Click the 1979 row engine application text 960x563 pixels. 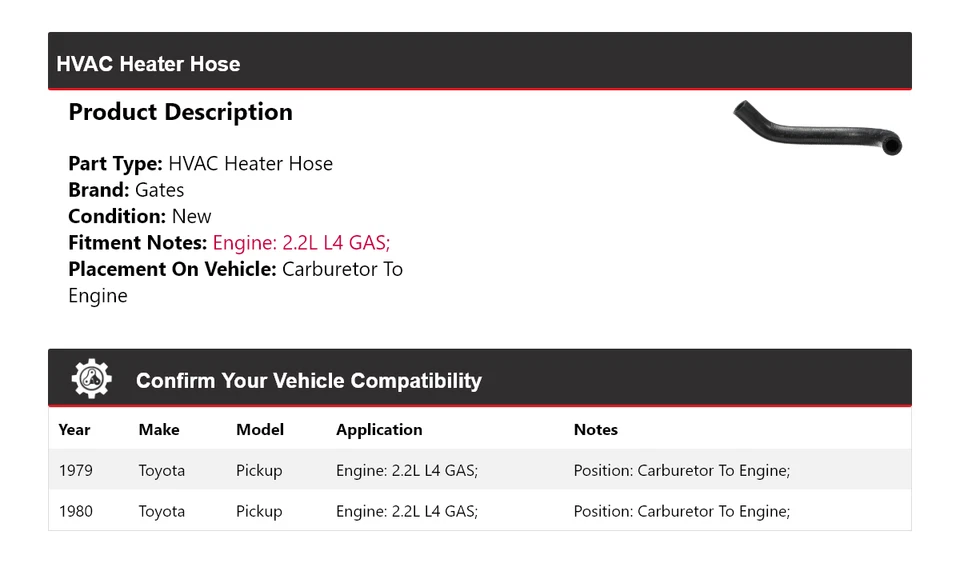[x=406, y=470]
